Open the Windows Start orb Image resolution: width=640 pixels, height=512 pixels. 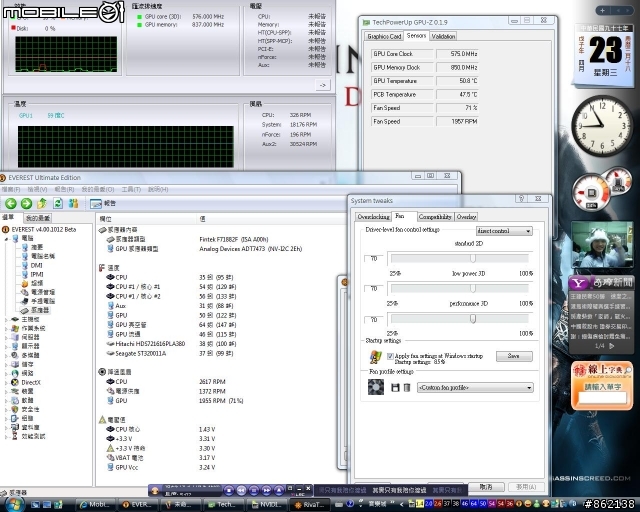click(x=13, y=504)
